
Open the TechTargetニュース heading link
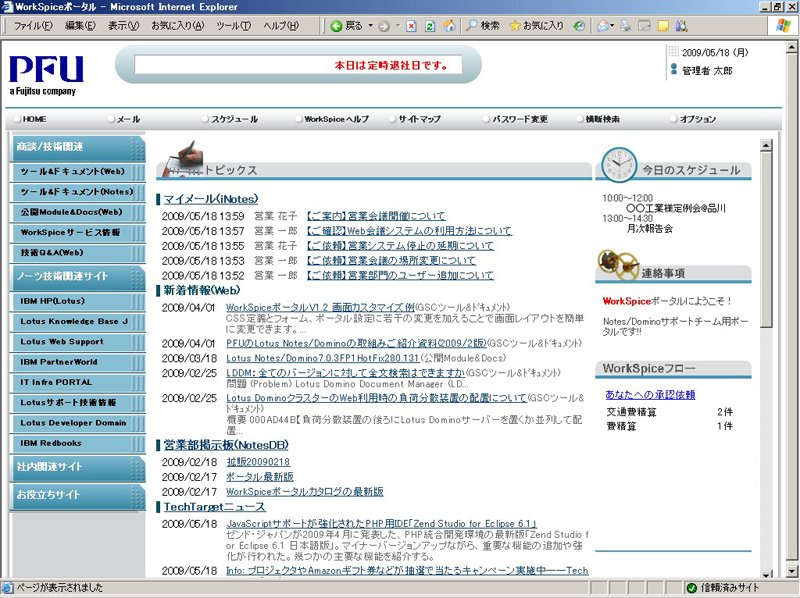[215, 507]
